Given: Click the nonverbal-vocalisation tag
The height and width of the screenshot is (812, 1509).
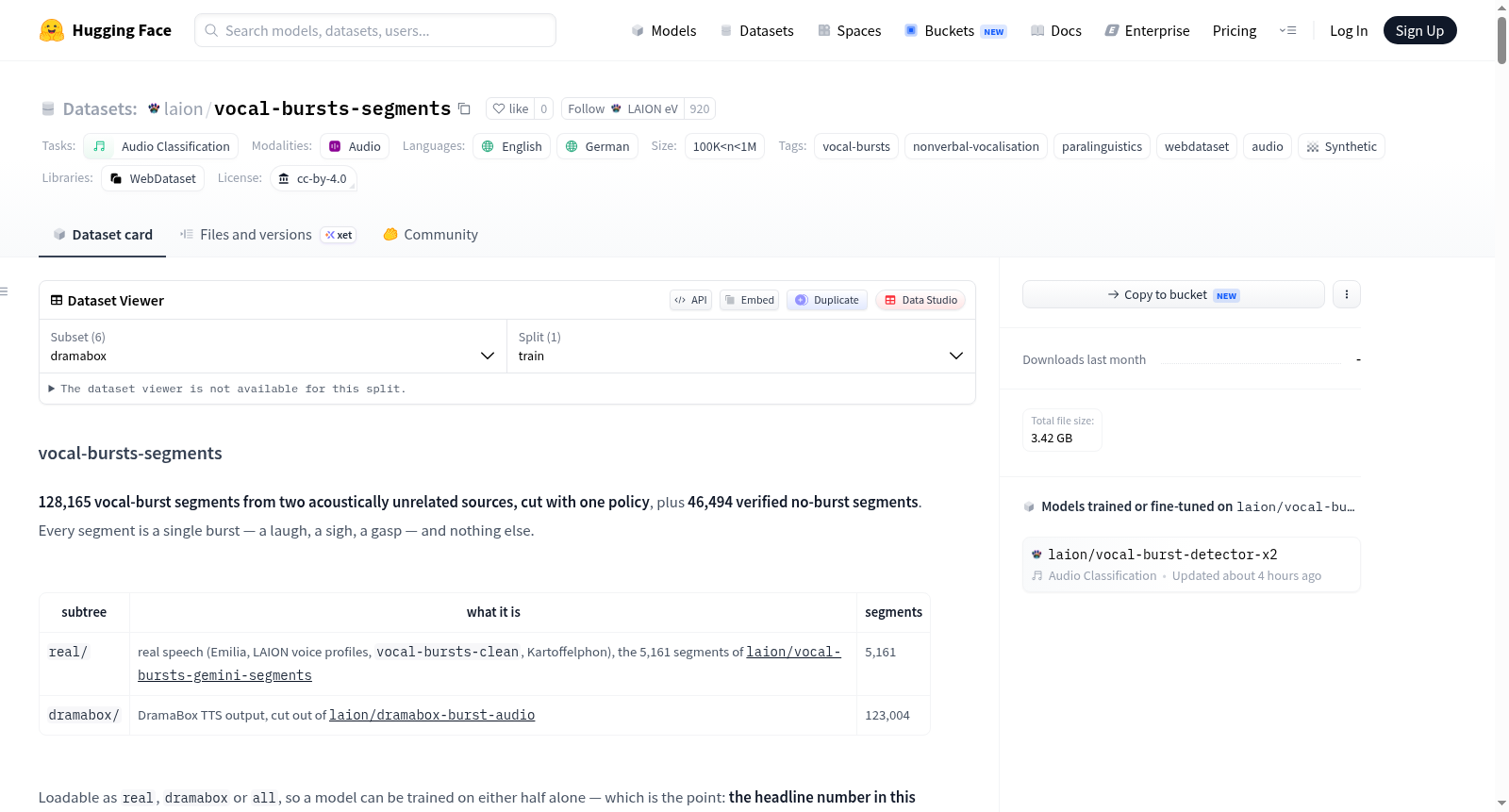Looking at the screenshot, I should 976,146.
